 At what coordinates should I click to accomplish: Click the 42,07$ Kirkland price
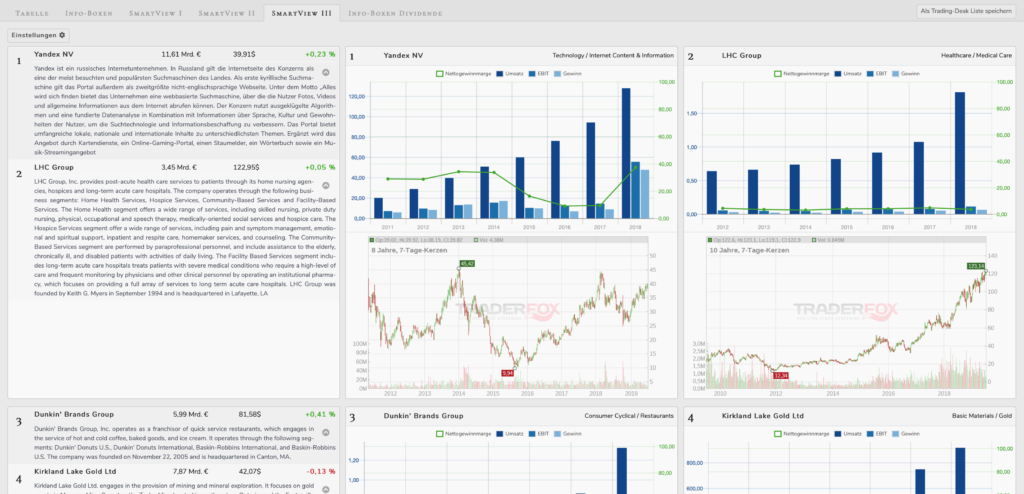(x=250, y=471)
